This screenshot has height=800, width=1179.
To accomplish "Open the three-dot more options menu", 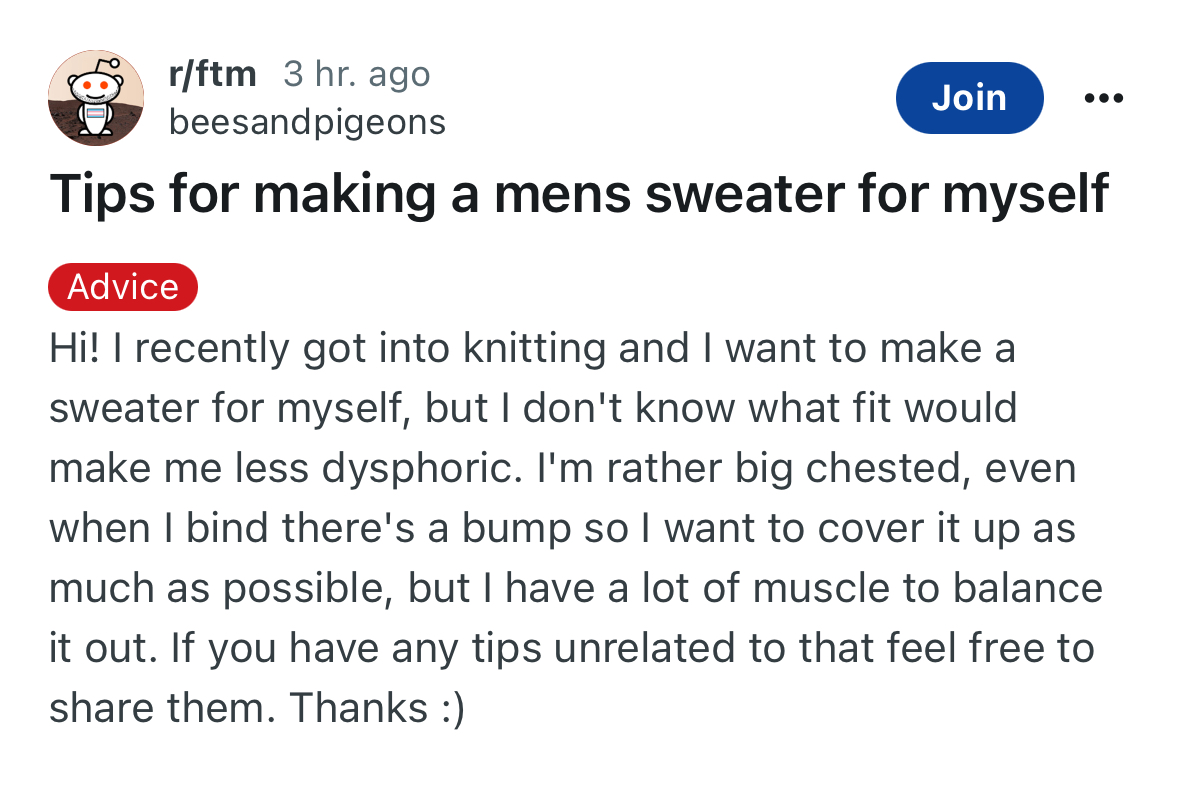I will point(1103,98).
